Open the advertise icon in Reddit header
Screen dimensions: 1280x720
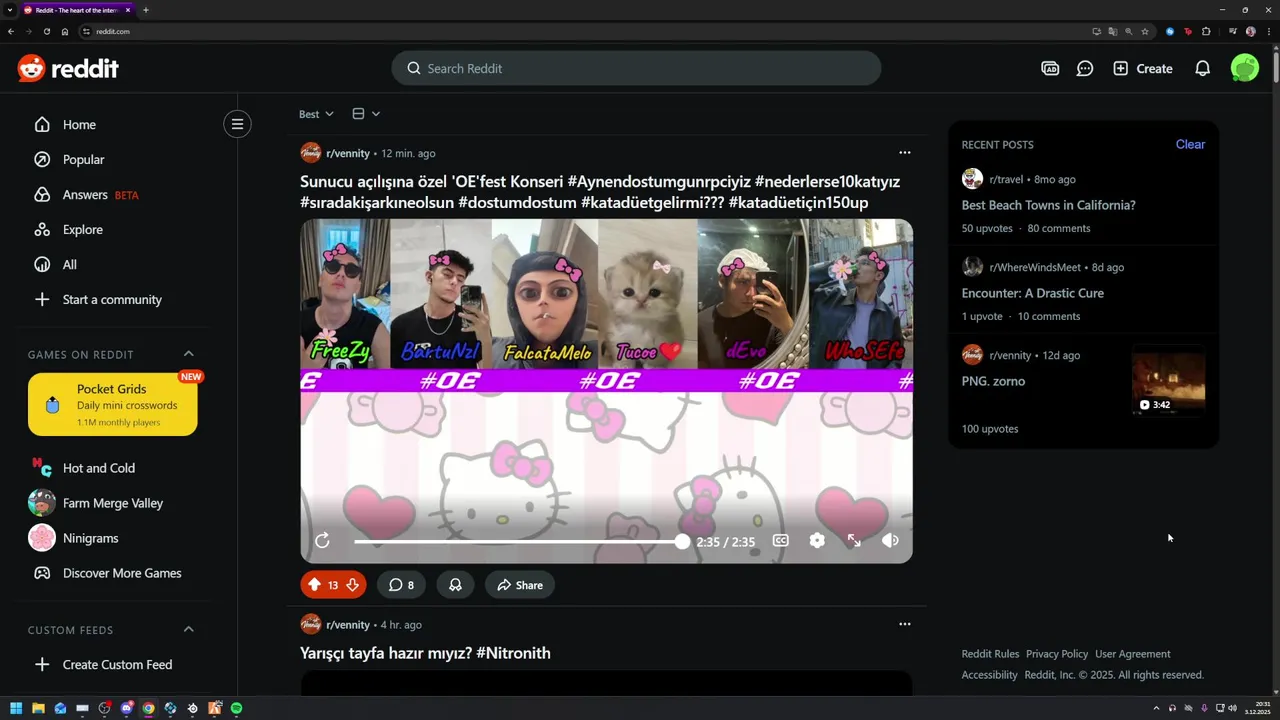[1050, 68]
